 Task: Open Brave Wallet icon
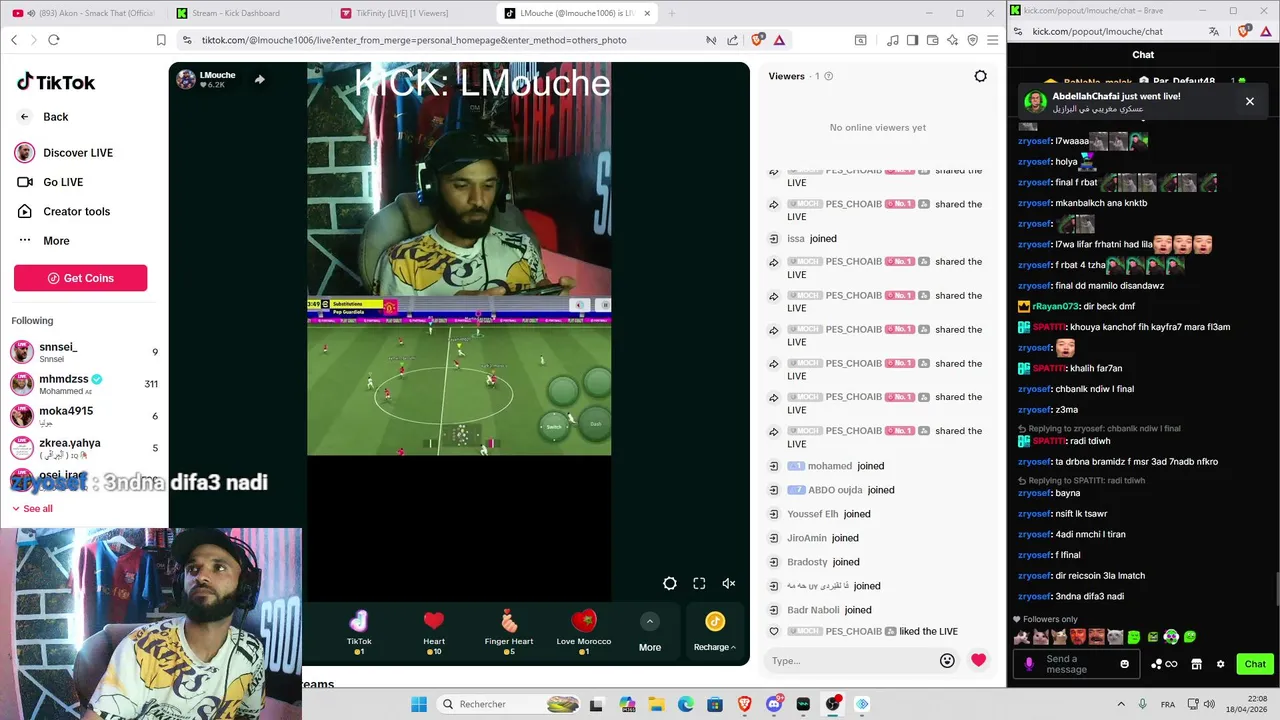click(932, 40)
